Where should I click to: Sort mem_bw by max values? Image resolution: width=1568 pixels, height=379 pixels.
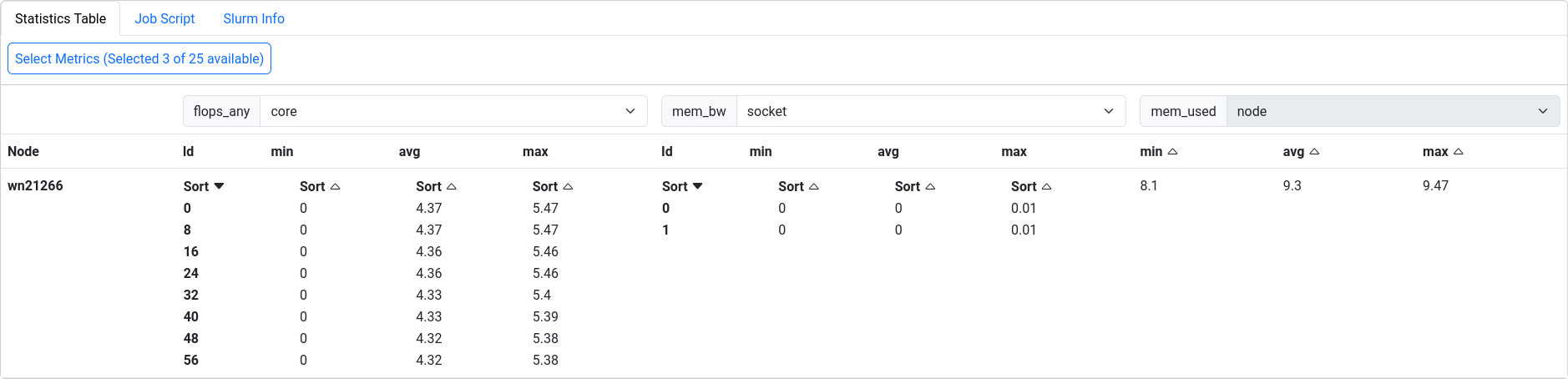[x=1030, y=186]
